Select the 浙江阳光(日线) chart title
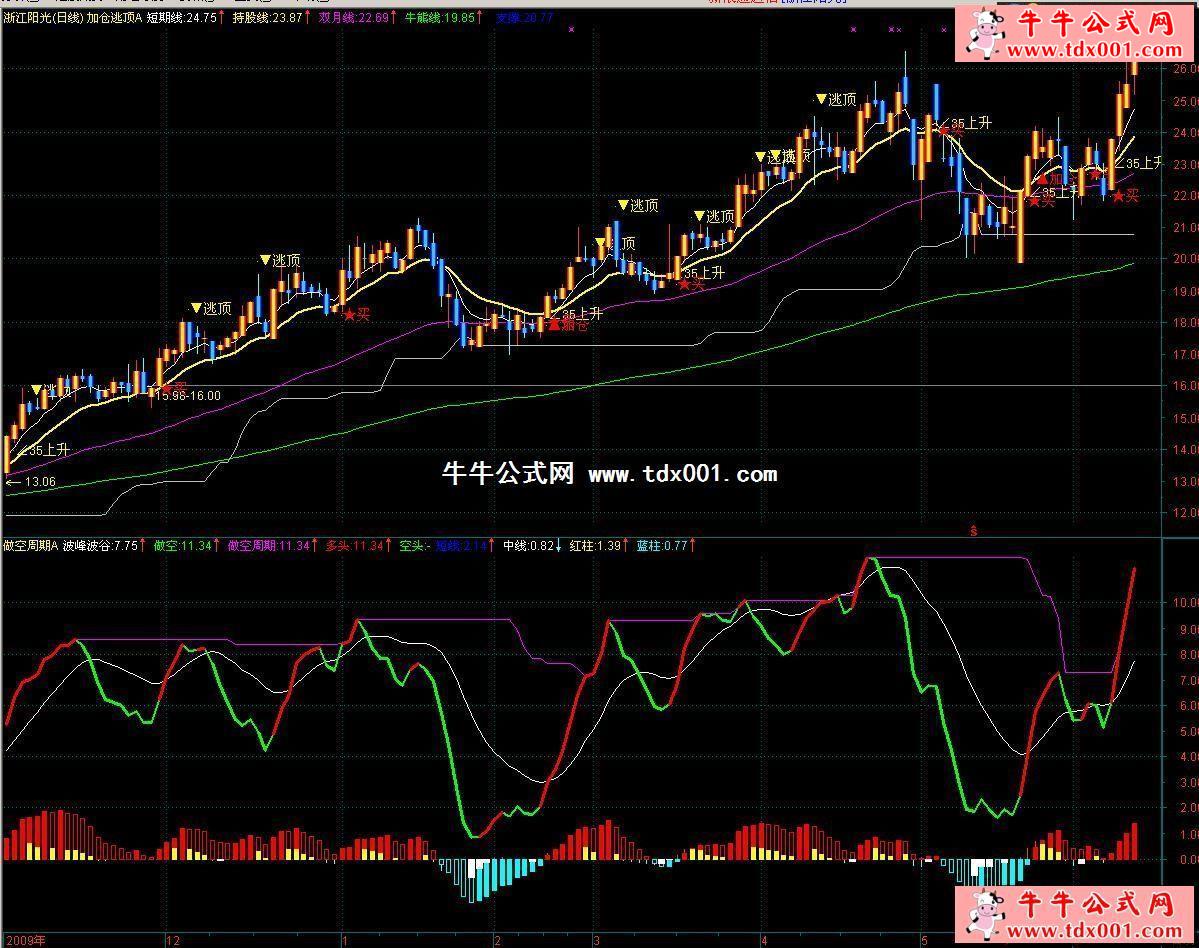The image size is (1199, 948). [x=43, y=17]
